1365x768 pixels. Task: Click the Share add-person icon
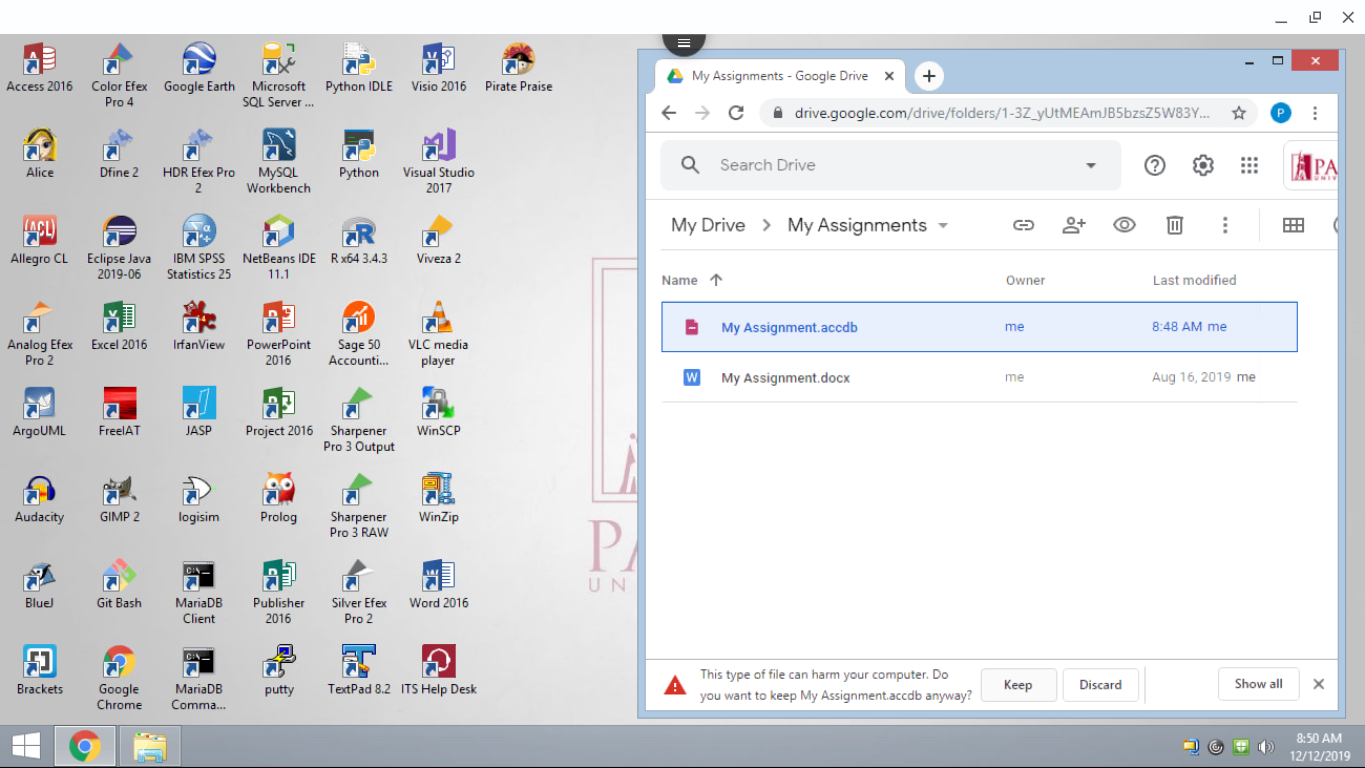point(1074,225)
